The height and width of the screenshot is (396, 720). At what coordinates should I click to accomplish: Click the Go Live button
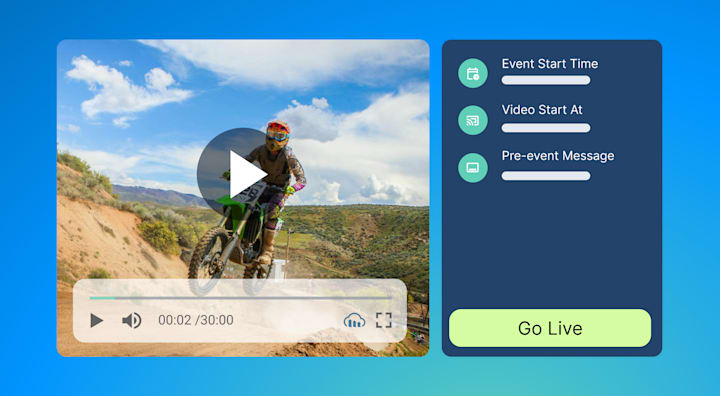[550, 328]
